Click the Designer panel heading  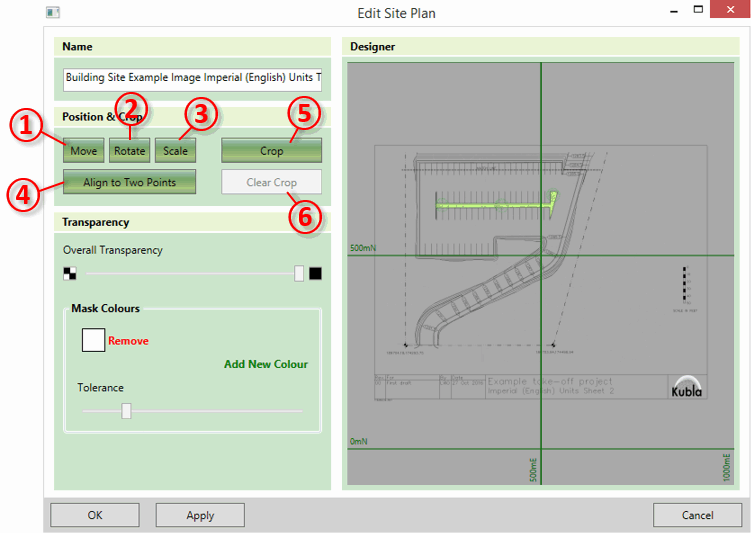tap(373, 46)
